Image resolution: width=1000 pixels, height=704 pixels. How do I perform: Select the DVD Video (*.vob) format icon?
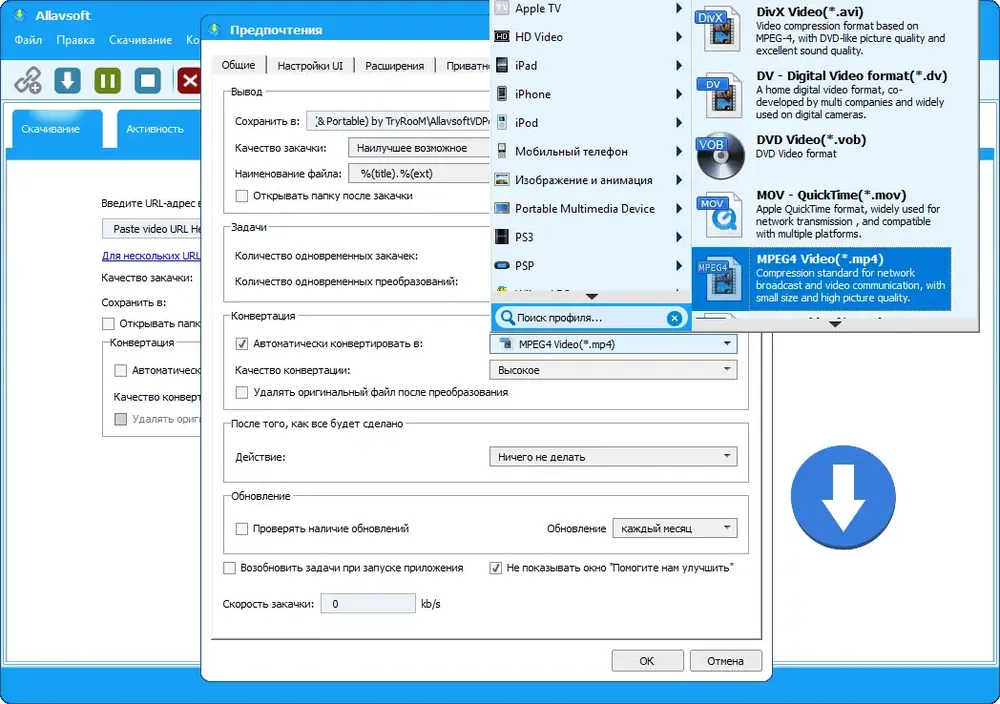(x=720, y=155)
